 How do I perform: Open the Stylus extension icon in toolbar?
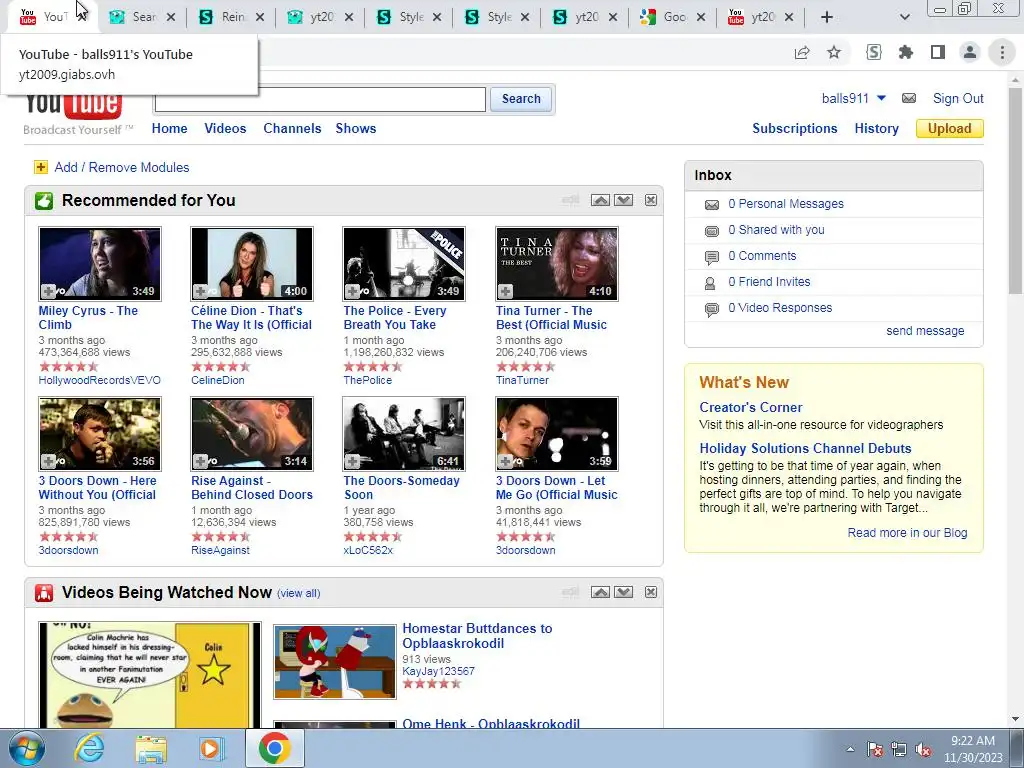point(874,52)
